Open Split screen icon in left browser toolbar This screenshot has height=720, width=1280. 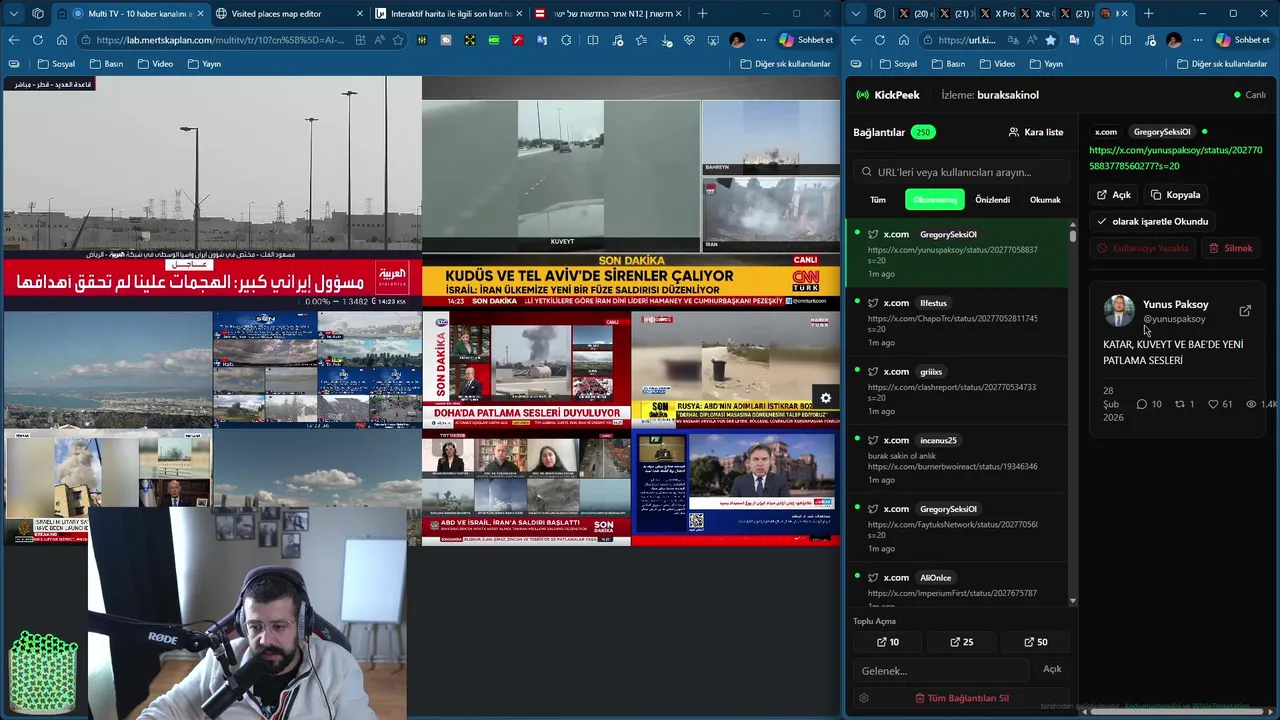pos(593,40)
